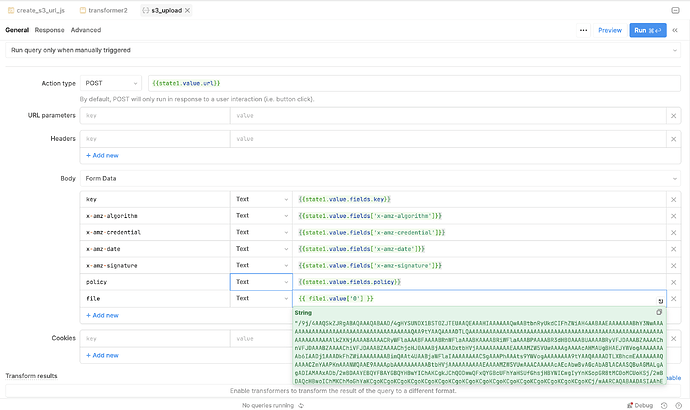This screenshot has width=690, height=410.
Task: Open the Advanced tab
Action: pyautogui.click(x=86, y=30)
